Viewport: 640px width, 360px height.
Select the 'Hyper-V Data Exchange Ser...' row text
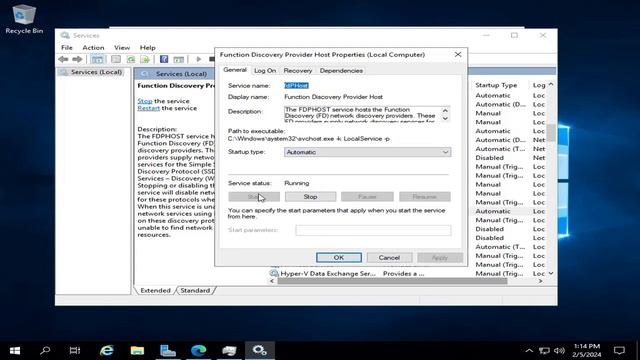tap(328, 273)
